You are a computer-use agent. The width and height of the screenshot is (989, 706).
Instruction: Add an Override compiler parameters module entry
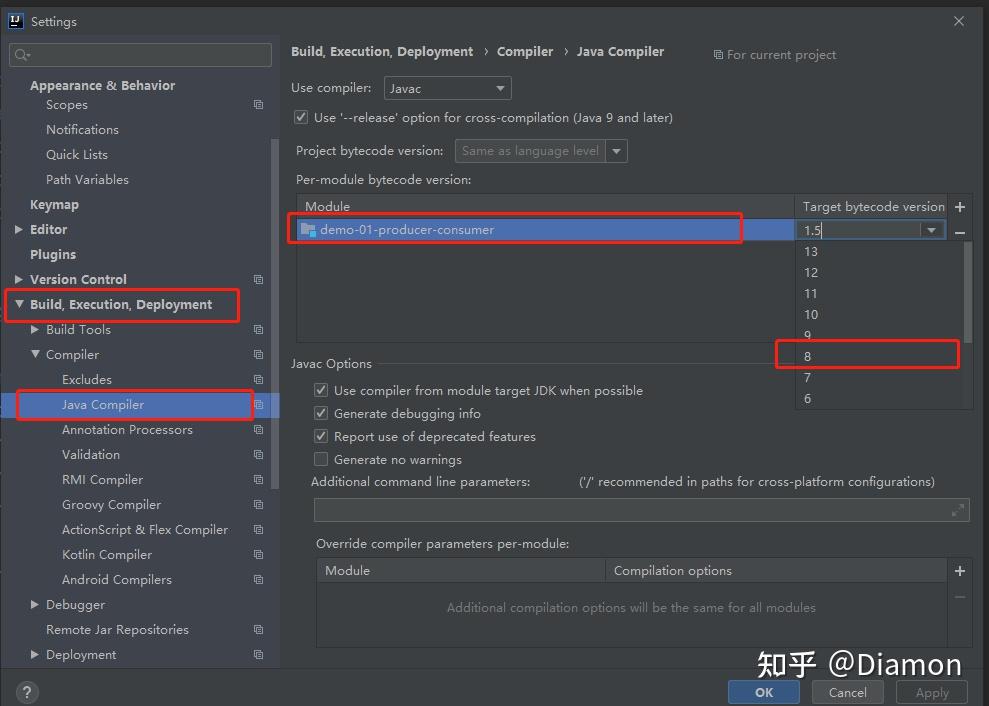(x=959, y=570)
